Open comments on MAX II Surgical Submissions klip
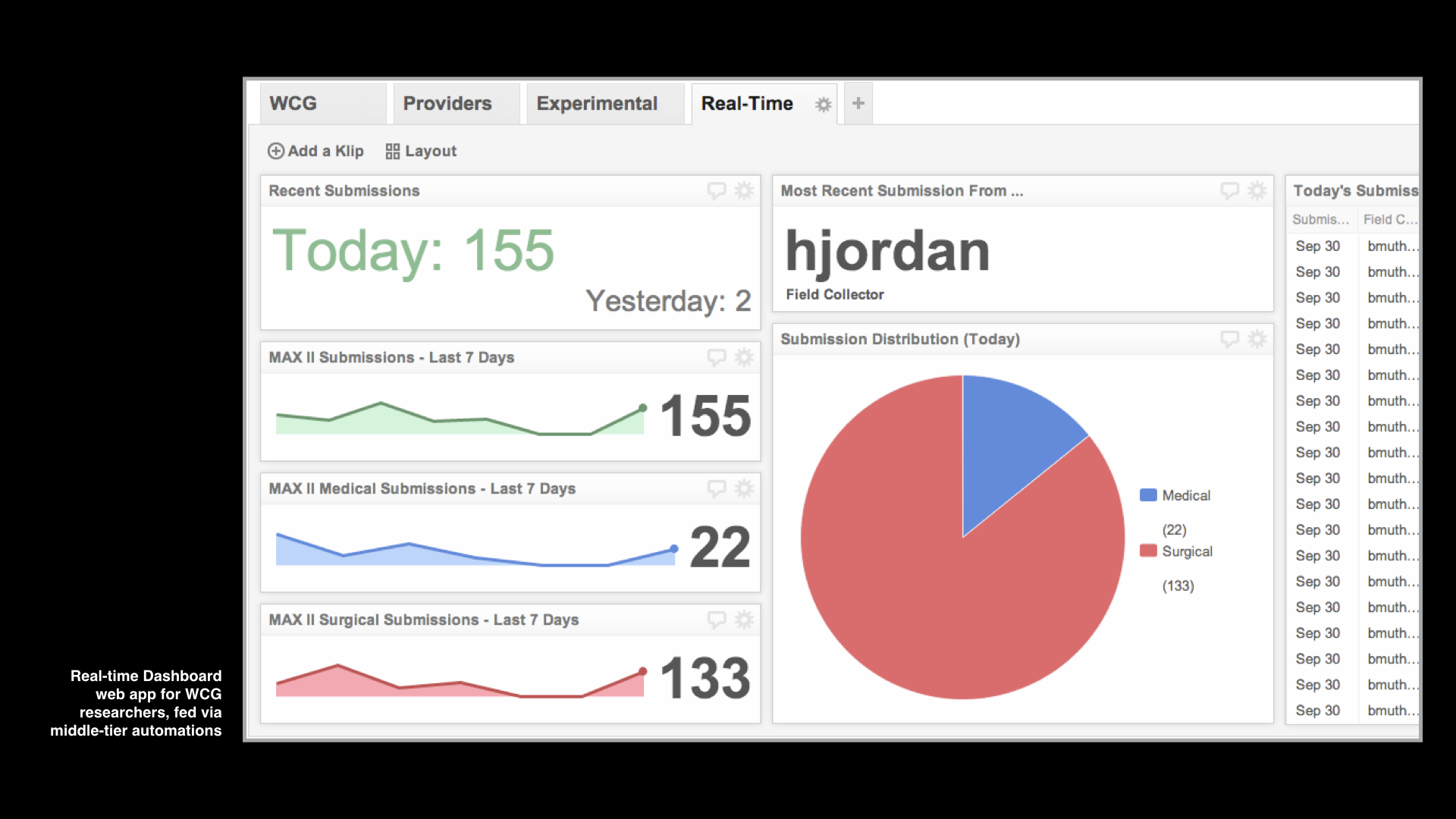The width and height of the screenshot is (1456, 819). pyautogui.click(x=717, y=620)
